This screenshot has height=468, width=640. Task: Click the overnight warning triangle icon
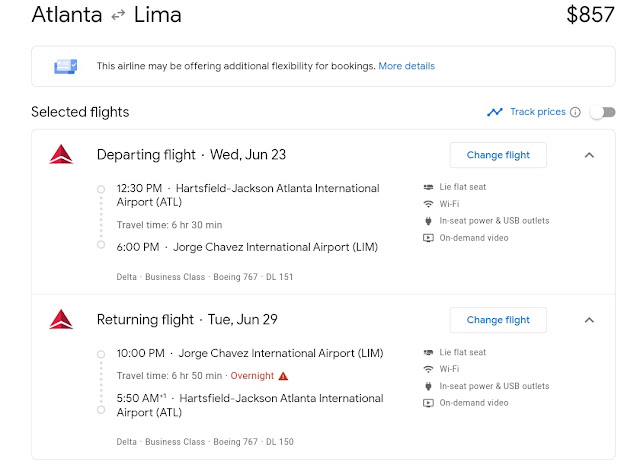click(x=283, y=376)
